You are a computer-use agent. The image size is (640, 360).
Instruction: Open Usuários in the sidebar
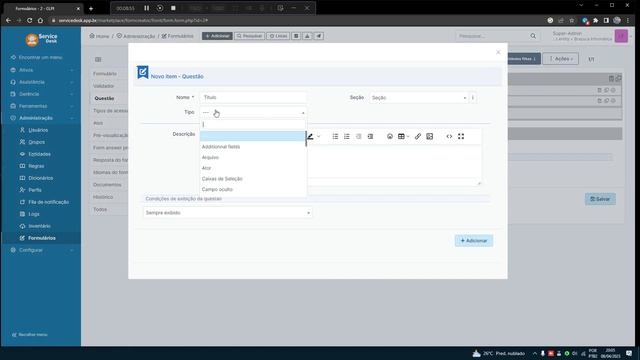[x=38, y=130]
